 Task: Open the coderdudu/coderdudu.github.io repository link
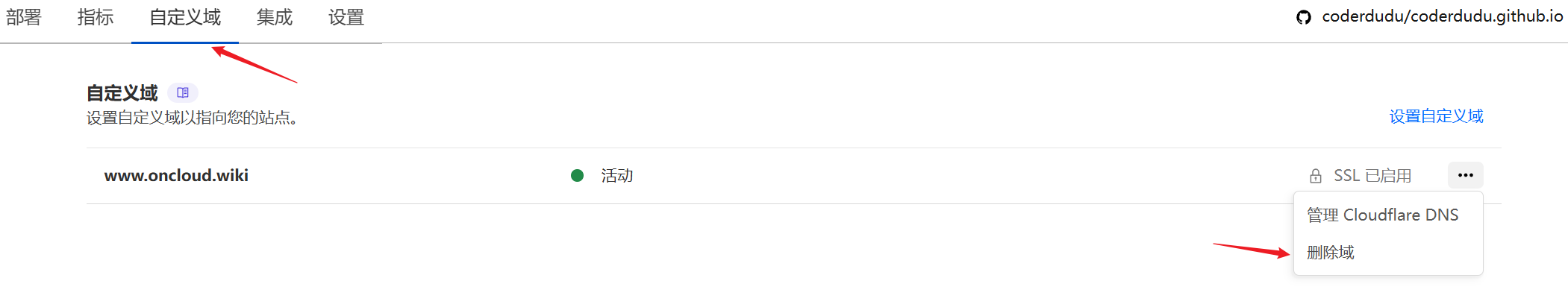point(1442,16)
